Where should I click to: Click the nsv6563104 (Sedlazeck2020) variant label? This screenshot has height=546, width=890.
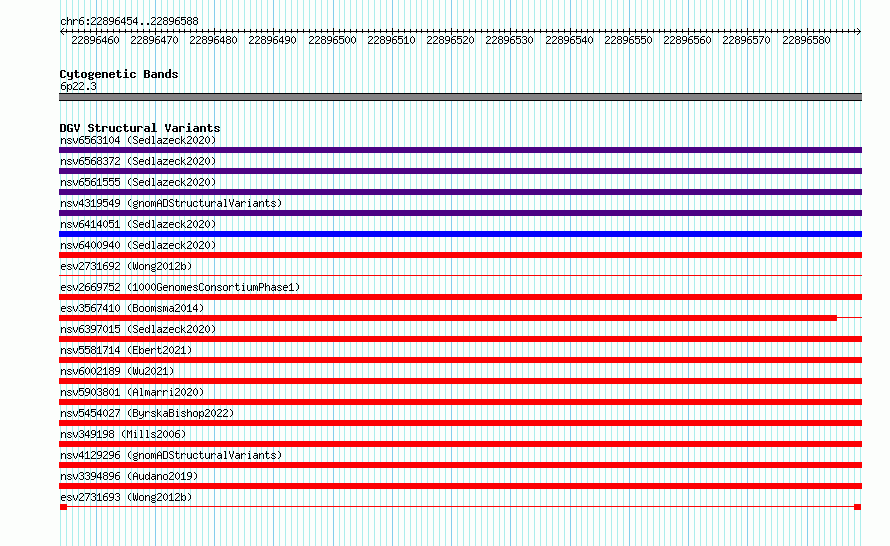coord(138,140)
